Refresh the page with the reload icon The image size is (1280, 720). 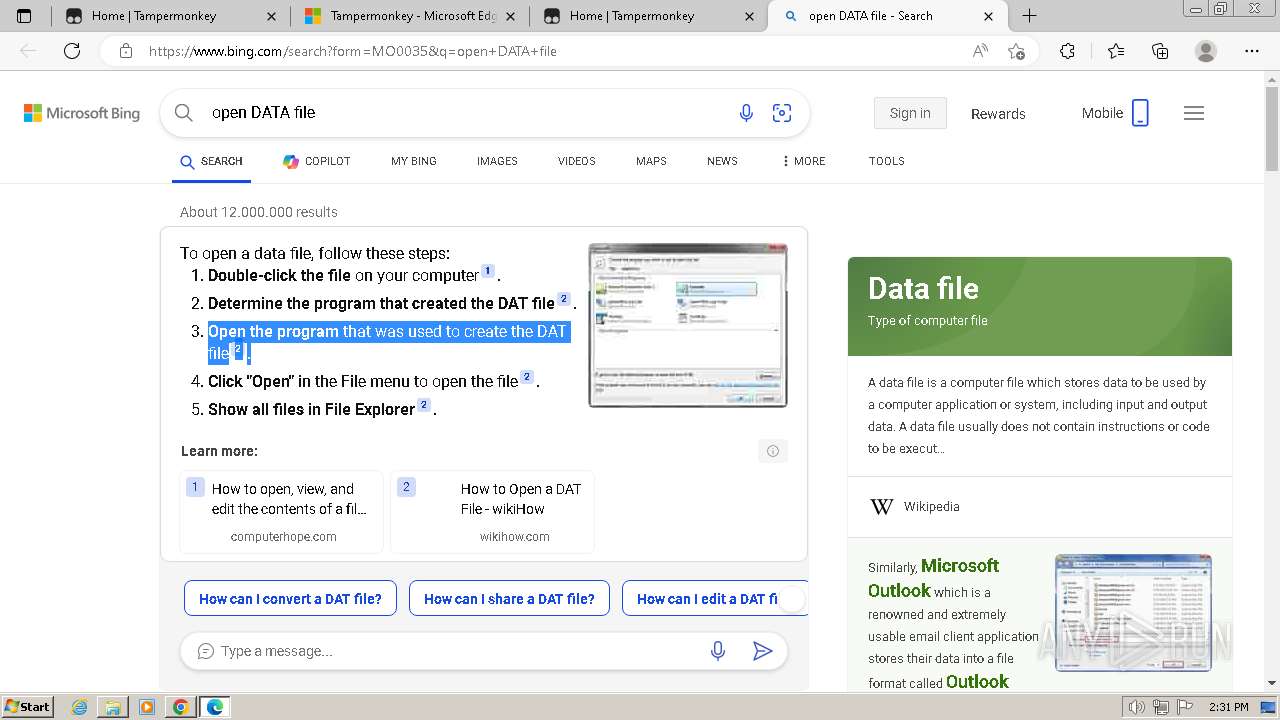point(72,51)
